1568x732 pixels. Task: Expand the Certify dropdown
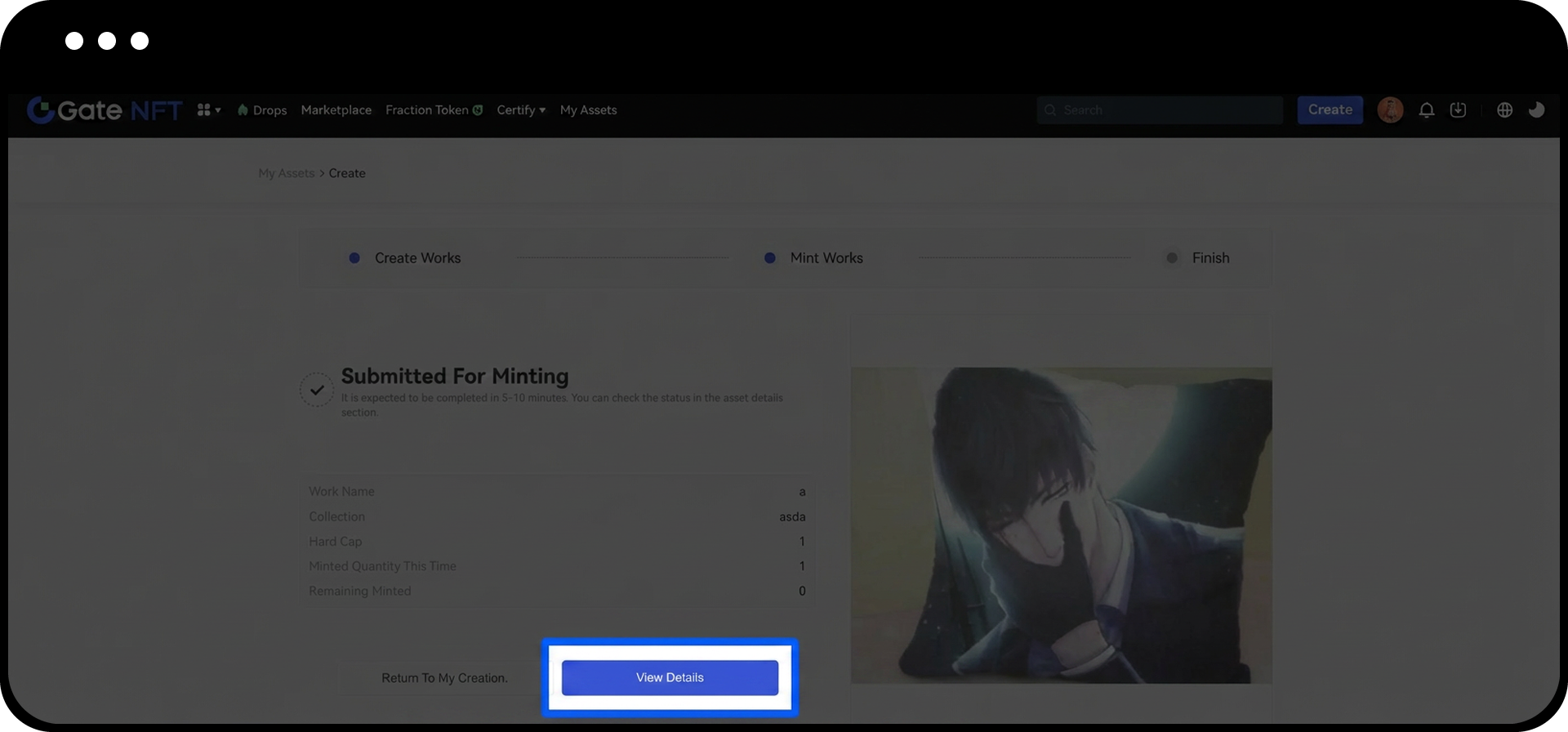tap(520, 110)
